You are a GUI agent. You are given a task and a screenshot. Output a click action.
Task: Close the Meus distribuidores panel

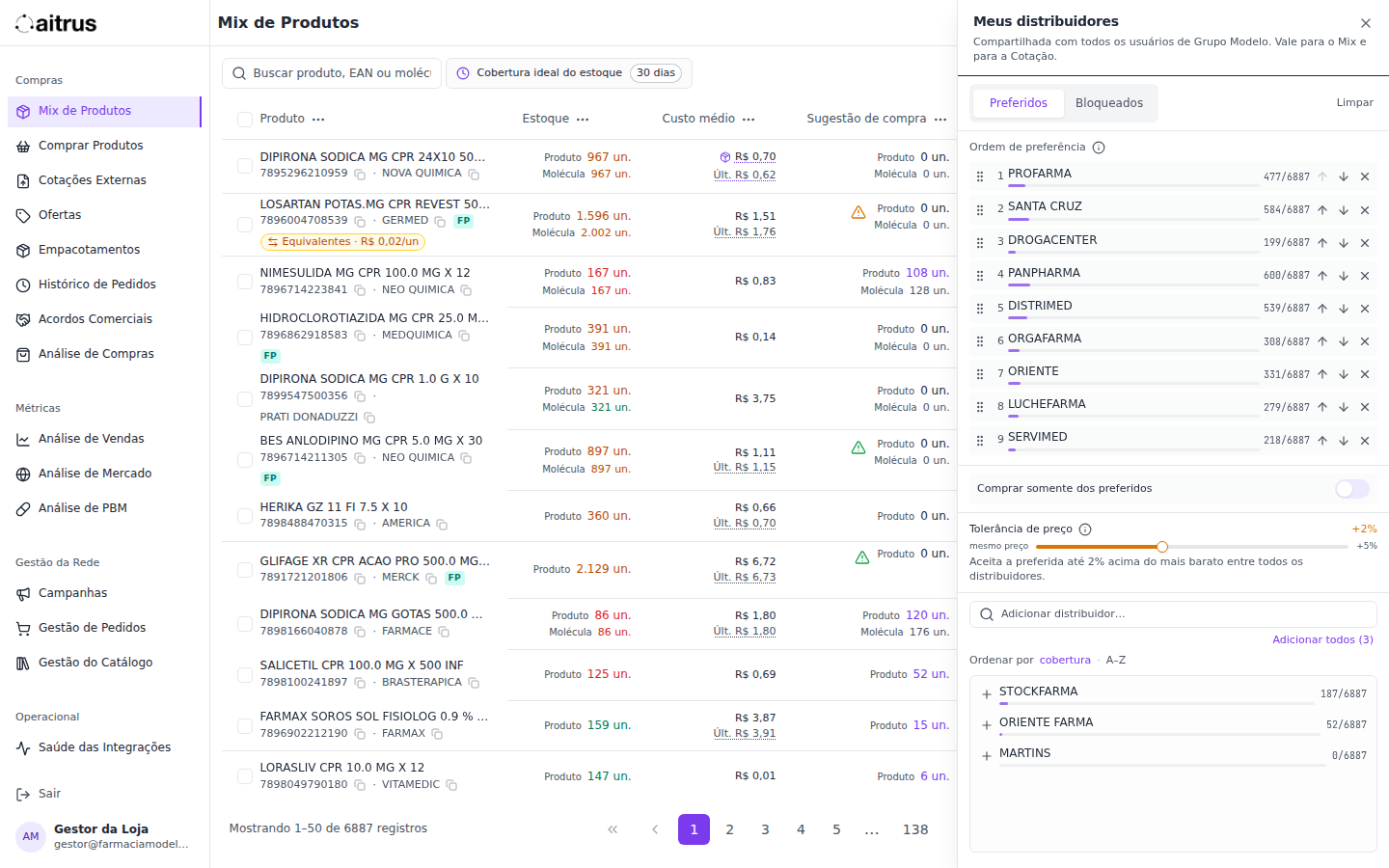1366,23
